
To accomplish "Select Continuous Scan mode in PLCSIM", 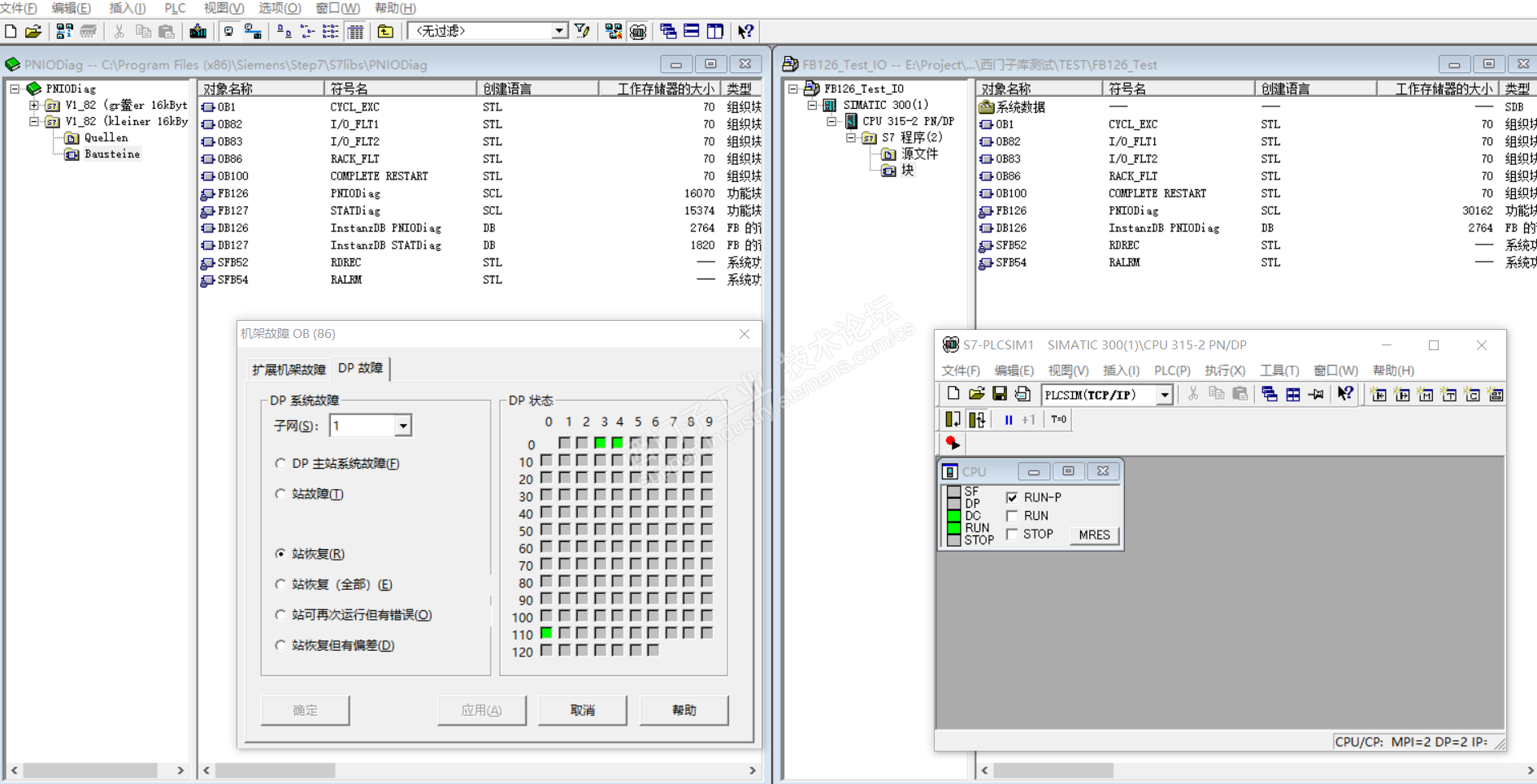I will [976, 420].
